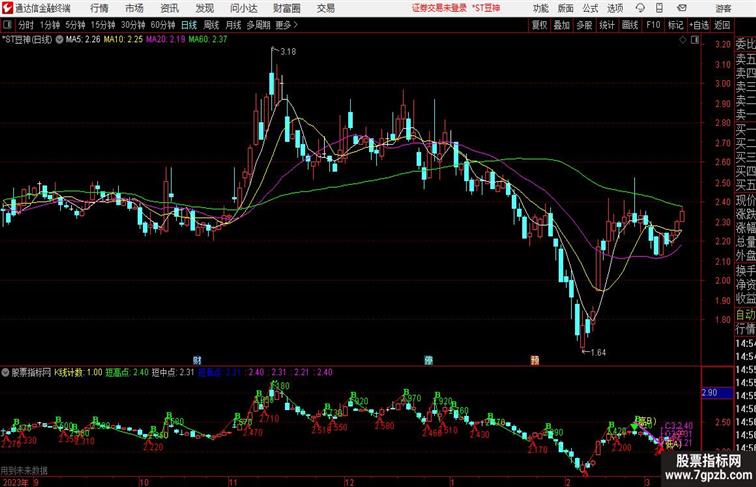Click the 通达信 red app logo
The height and width of the screenshot is (487, 756).
8,8
